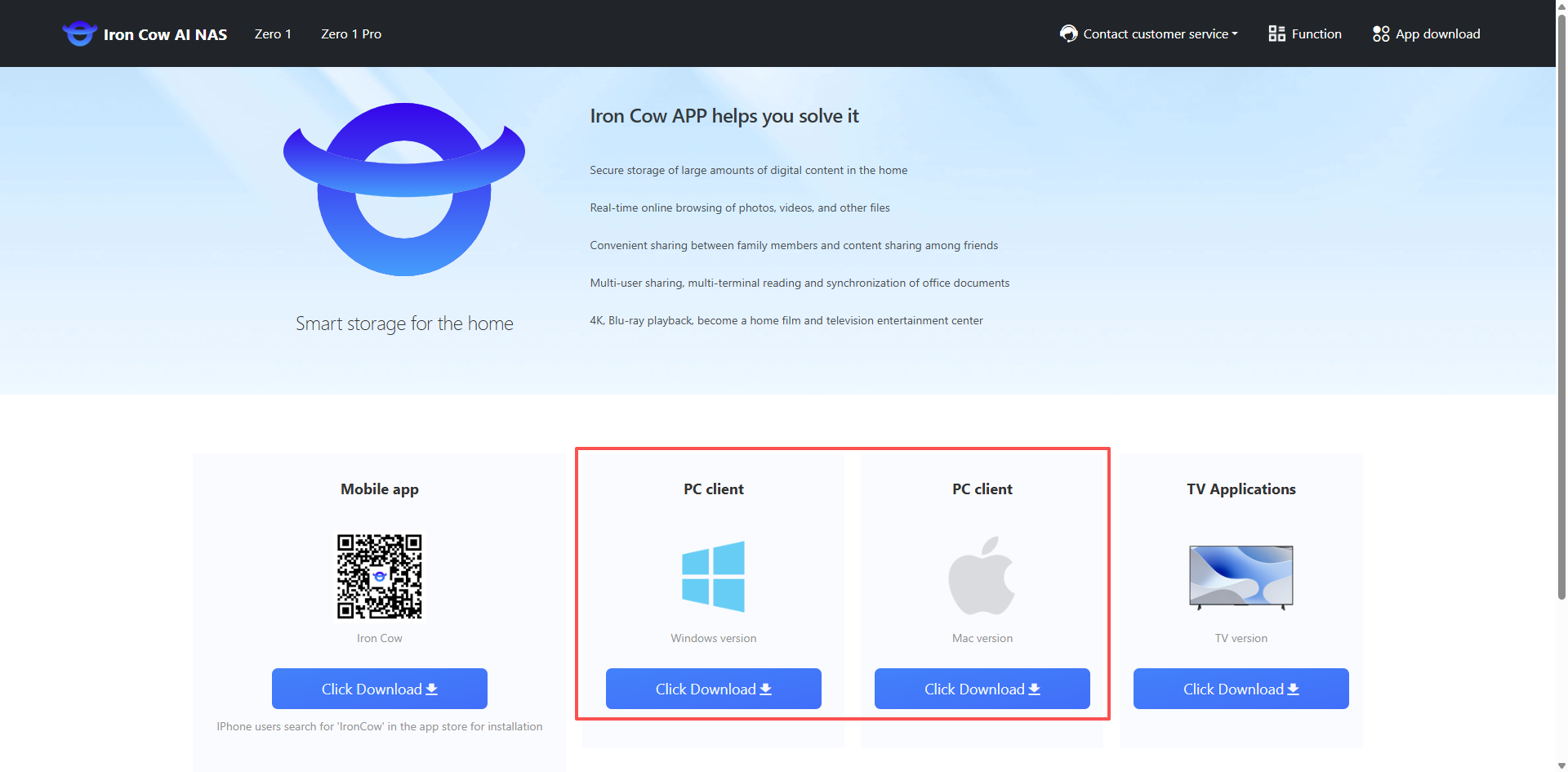Click the Iron Cow logo icon in header

(x=79, y=33)
